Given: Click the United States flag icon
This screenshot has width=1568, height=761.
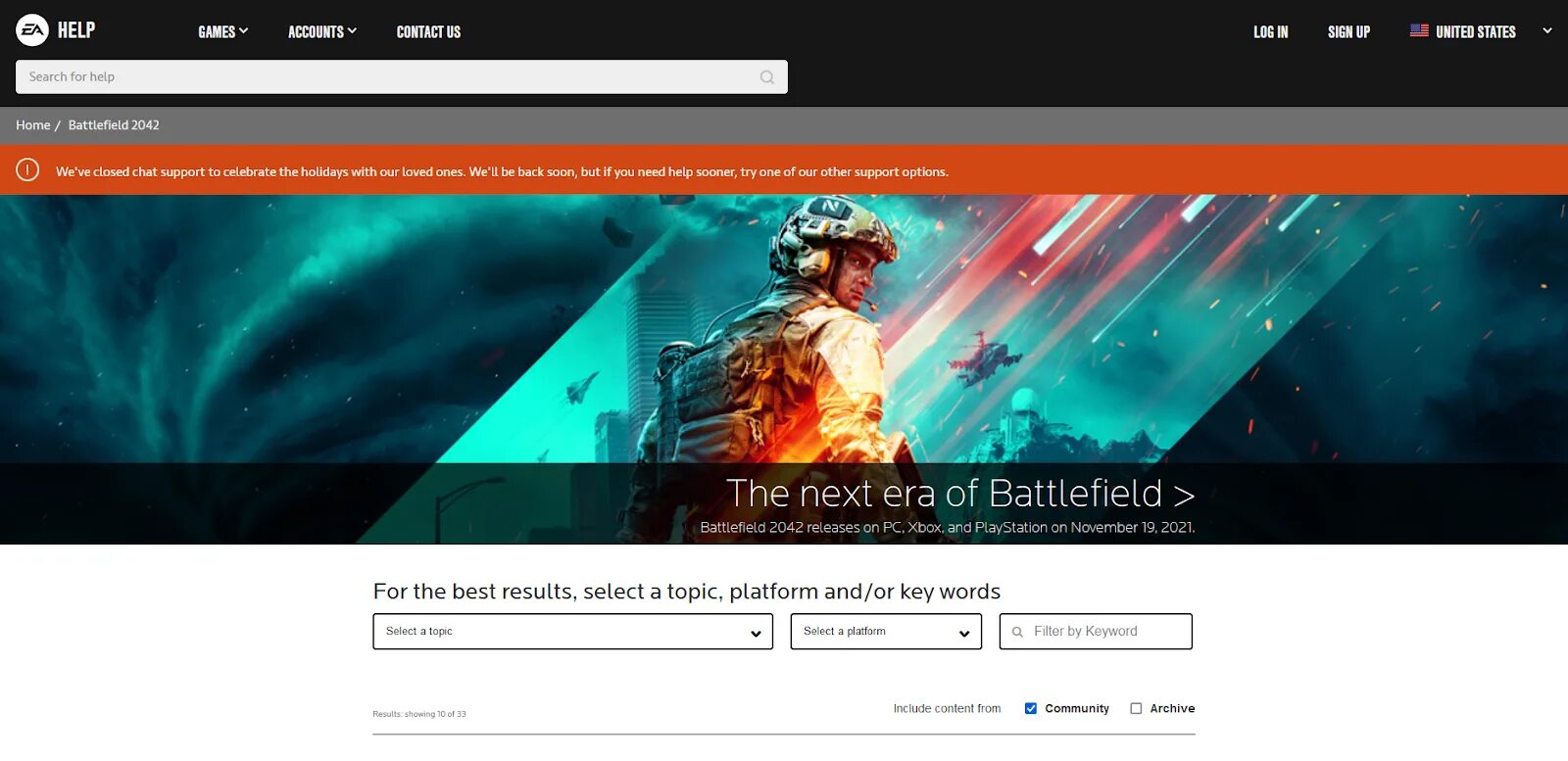Looking at the screenshot, I should (1419, 31).
